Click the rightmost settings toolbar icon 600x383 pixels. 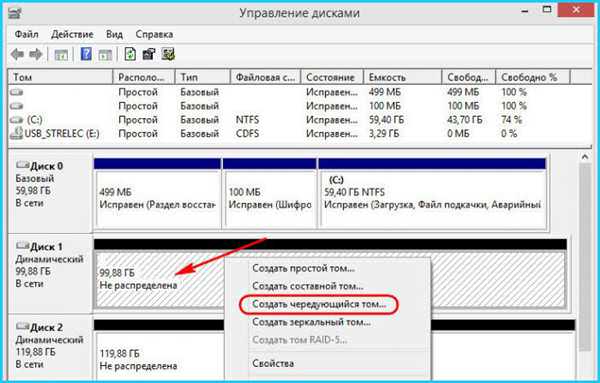(168, 54)
